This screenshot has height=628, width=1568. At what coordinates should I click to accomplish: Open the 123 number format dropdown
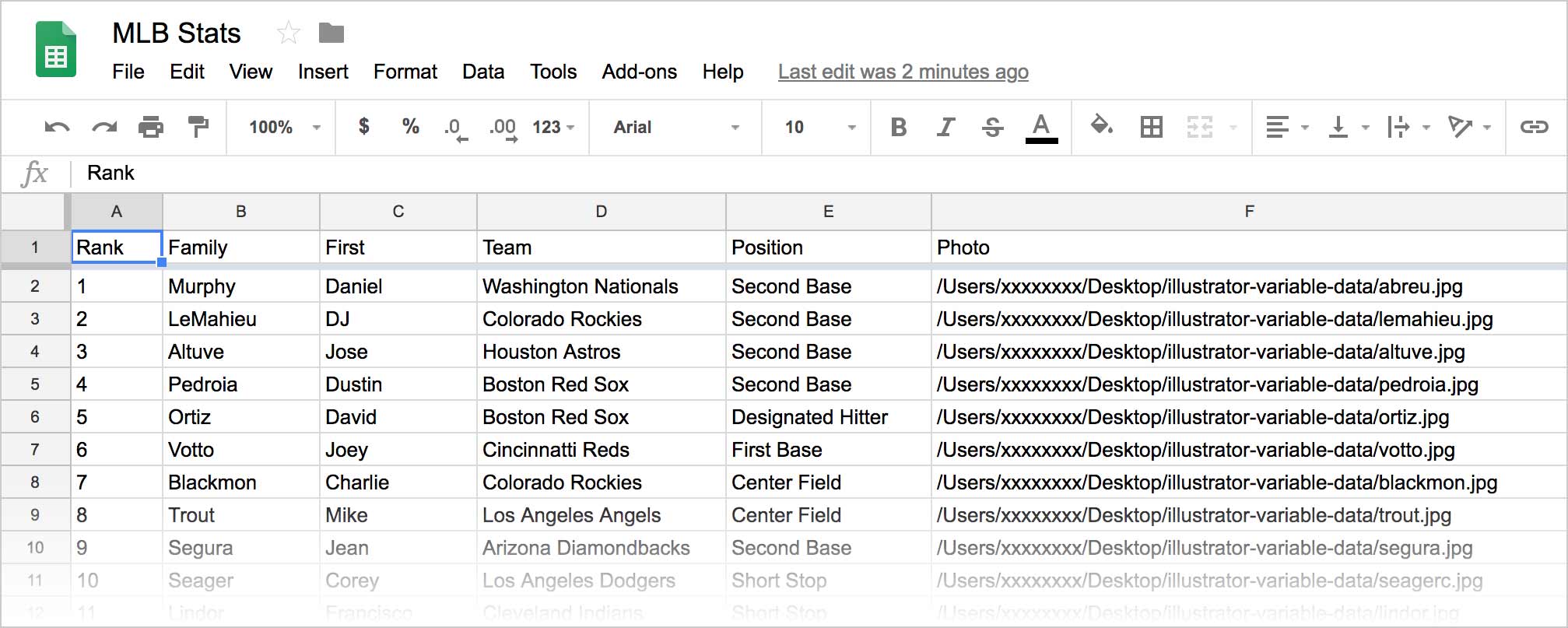tap(553, 127)
